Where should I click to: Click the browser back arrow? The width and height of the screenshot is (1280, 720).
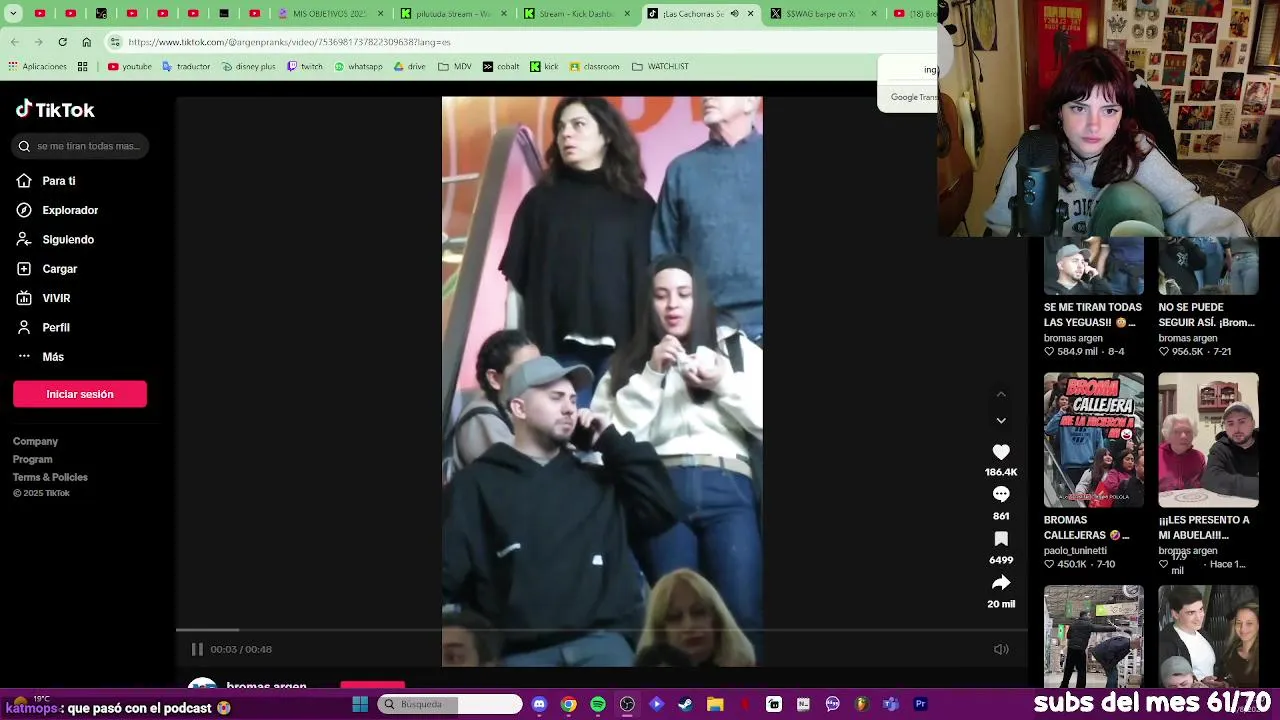coord(14,42)
